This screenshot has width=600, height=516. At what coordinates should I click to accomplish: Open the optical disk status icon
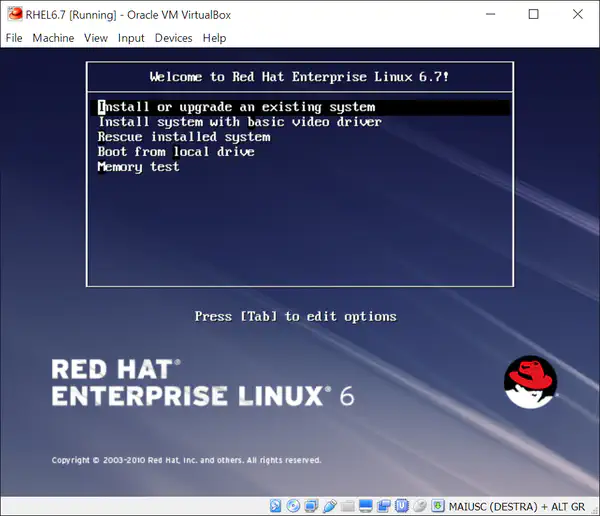[293, 506]
